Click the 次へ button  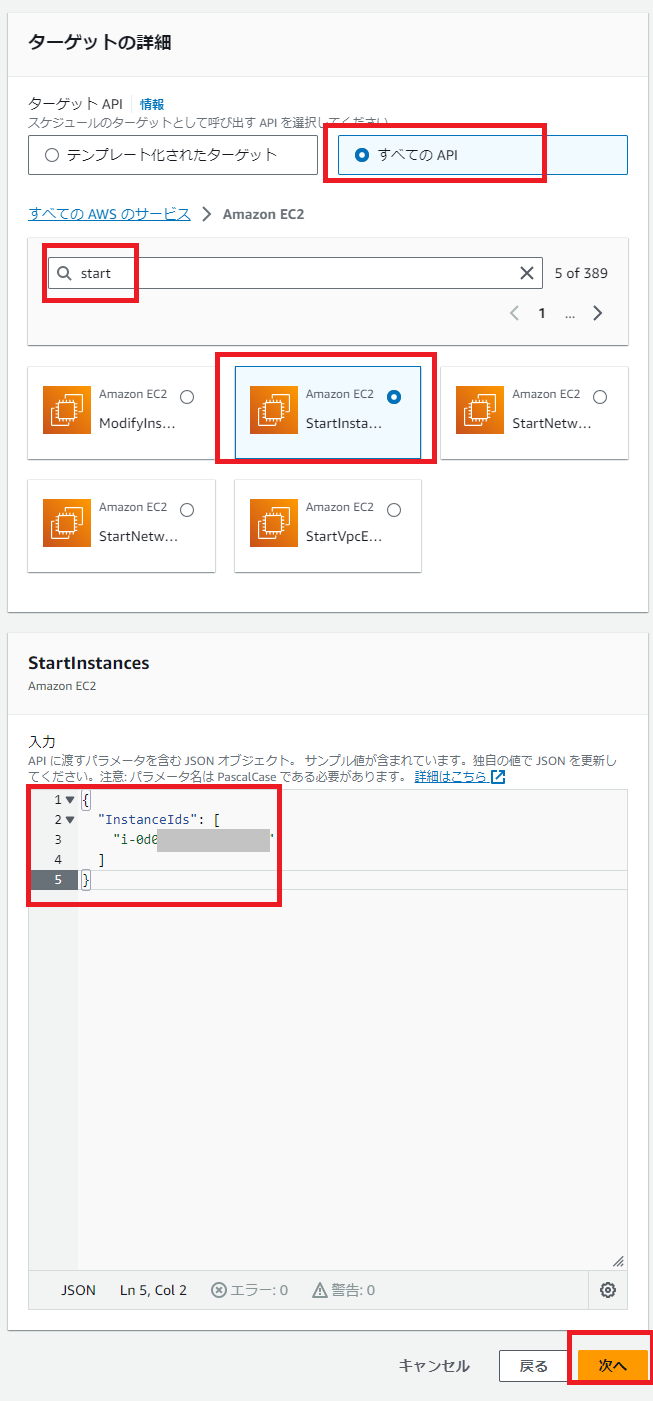coord(612,1366)
